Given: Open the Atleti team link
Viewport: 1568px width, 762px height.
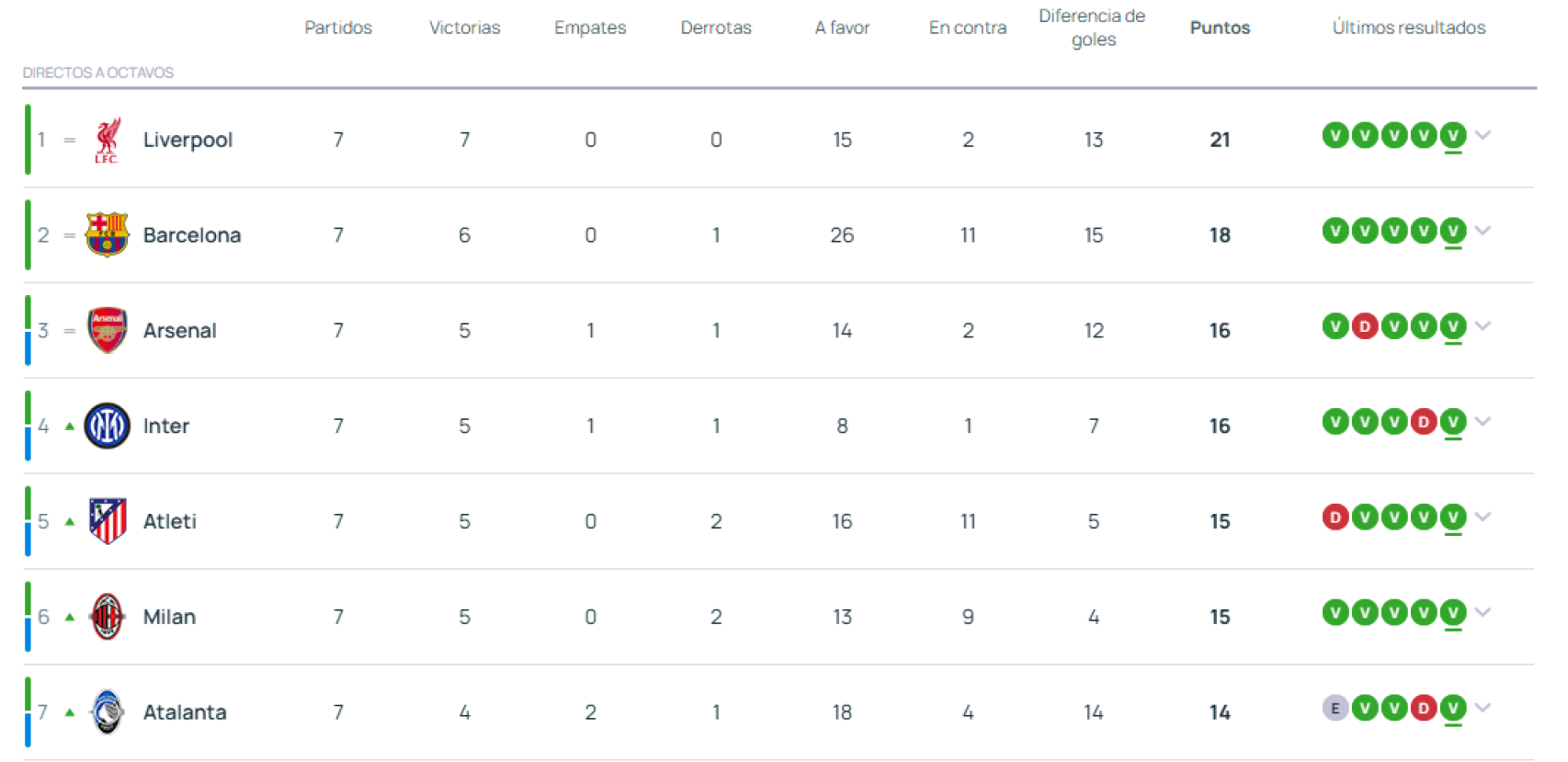Looking at the screenshot, I should [x=170, y=521].
